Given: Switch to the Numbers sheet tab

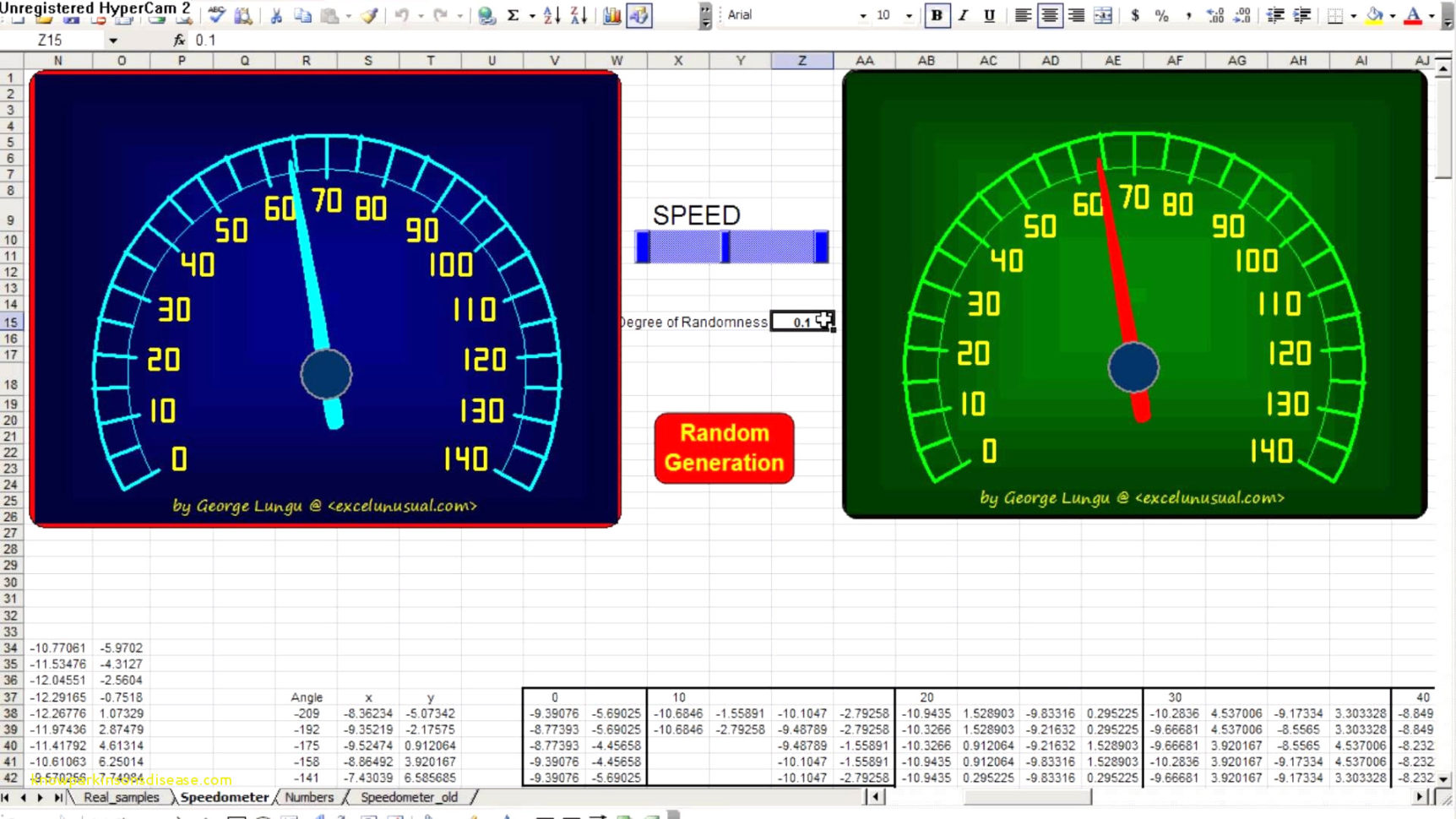Looking at the screenshot, I should tap(308, 797).
